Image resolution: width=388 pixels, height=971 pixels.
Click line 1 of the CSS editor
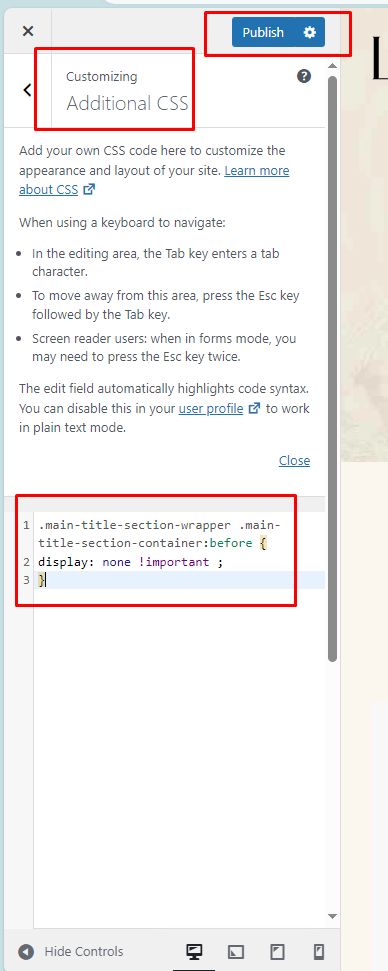pyautogui.click(x=161, y=534)
